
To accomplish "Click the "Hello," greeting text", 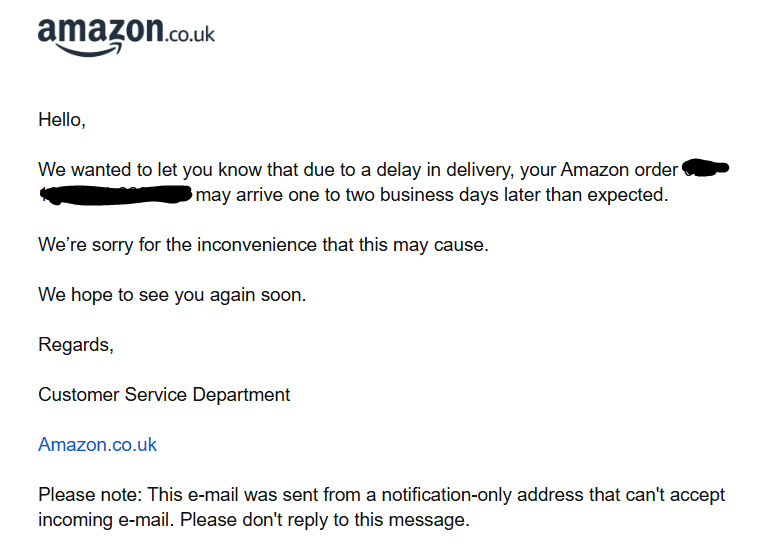I will point(62,120).
